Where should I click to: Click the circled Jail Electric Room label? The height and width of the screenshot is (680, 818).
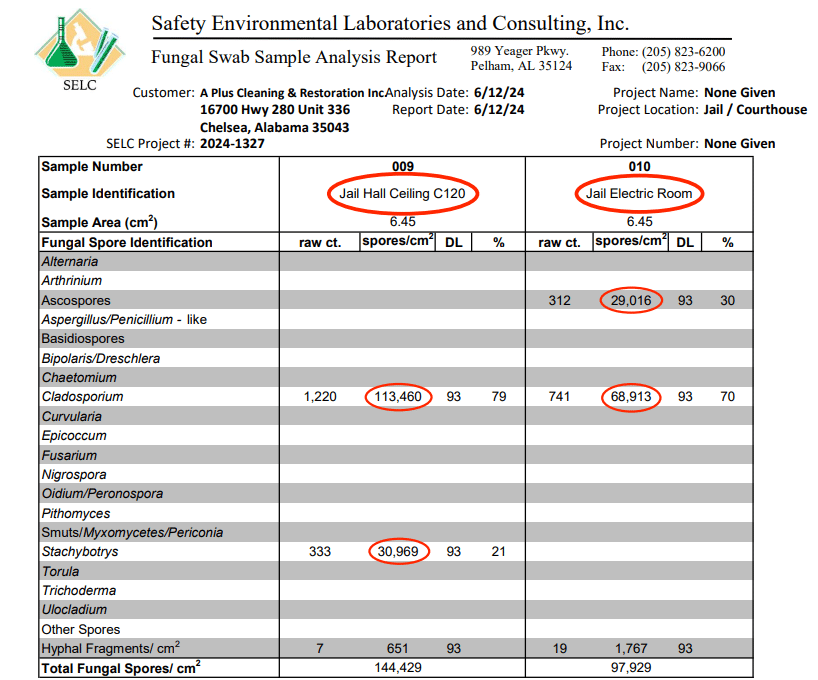[639, 194]
